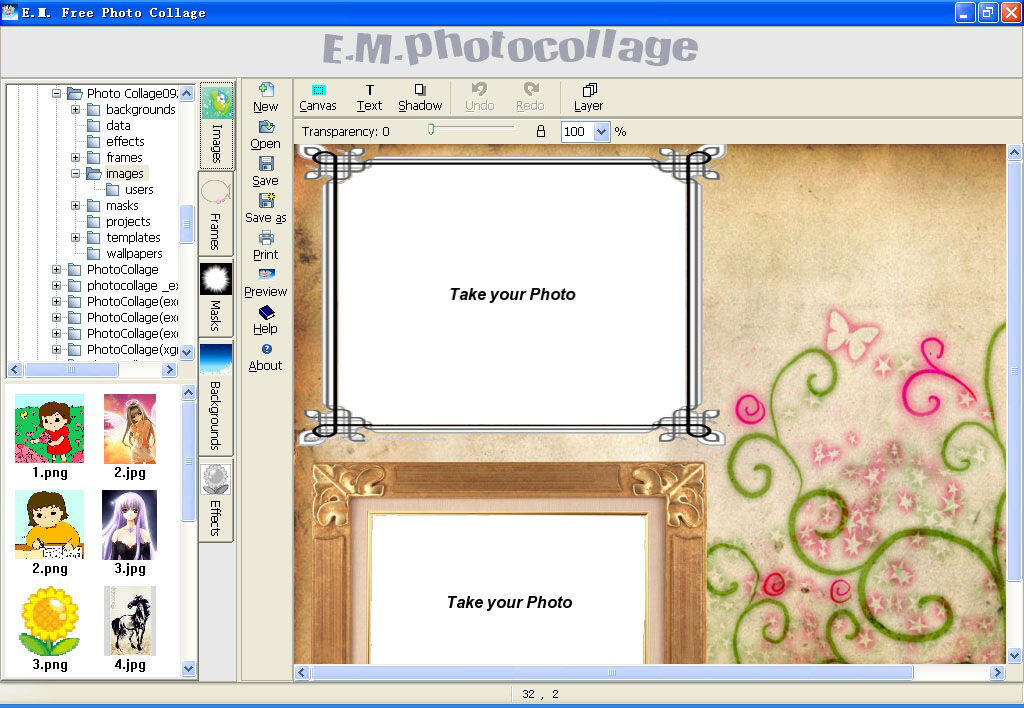The width and height of the screenshot is (1024, 708).
Task: Open a file with the Open icon
Action: coord(266,127)
